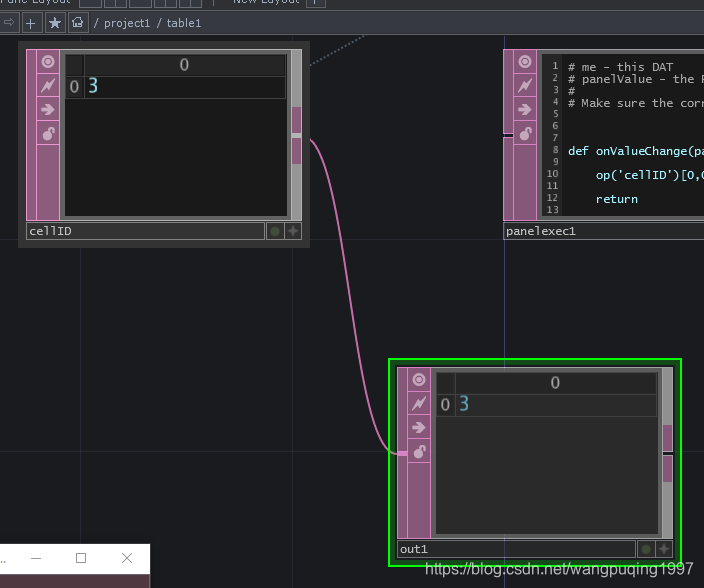Image resolution: width=704 pixels, height=588 pixels.
Task: Toggle the arrow bypass flag on out1
Action: pos(419,427)
